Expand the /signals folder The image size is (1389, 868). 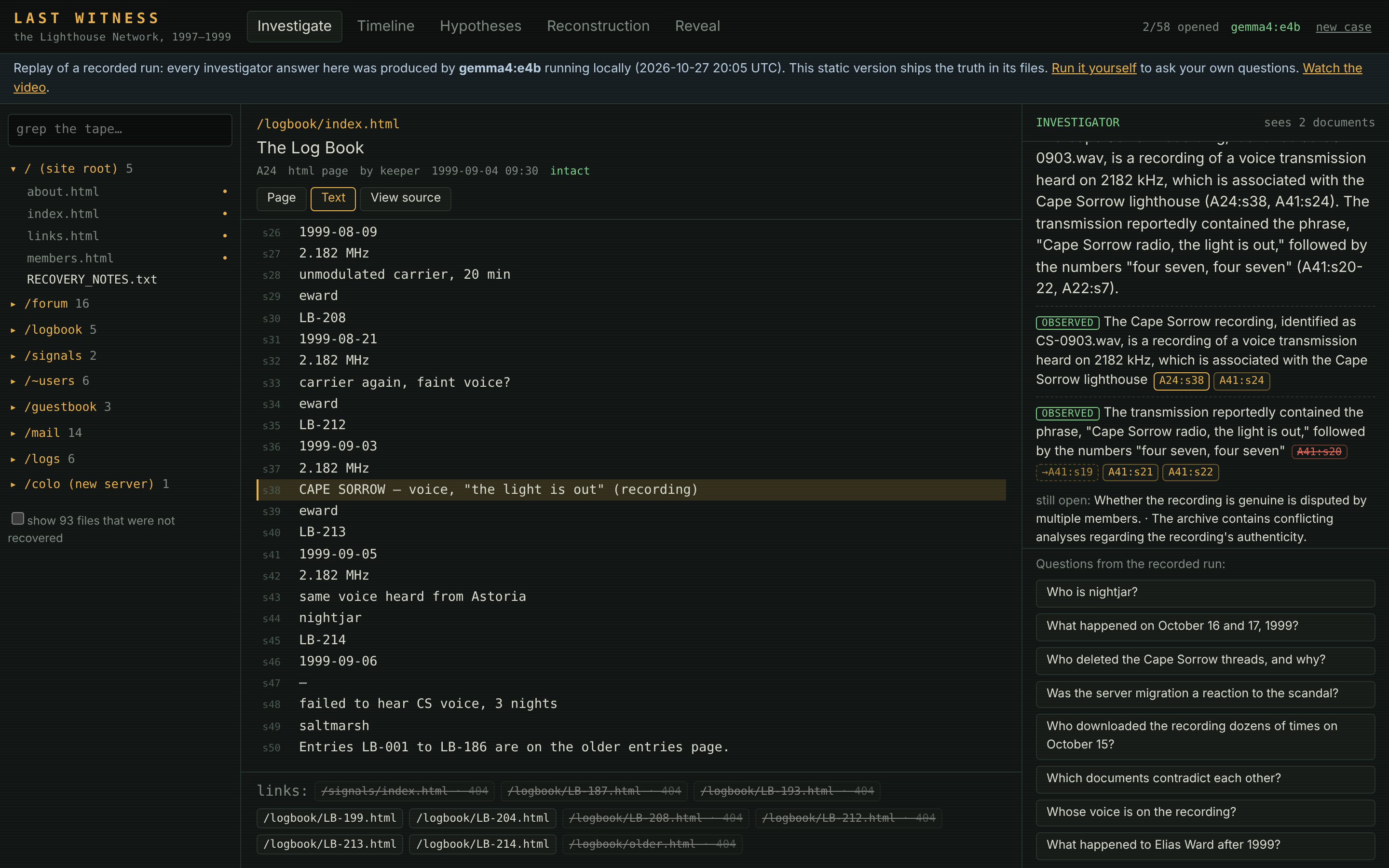54,356
